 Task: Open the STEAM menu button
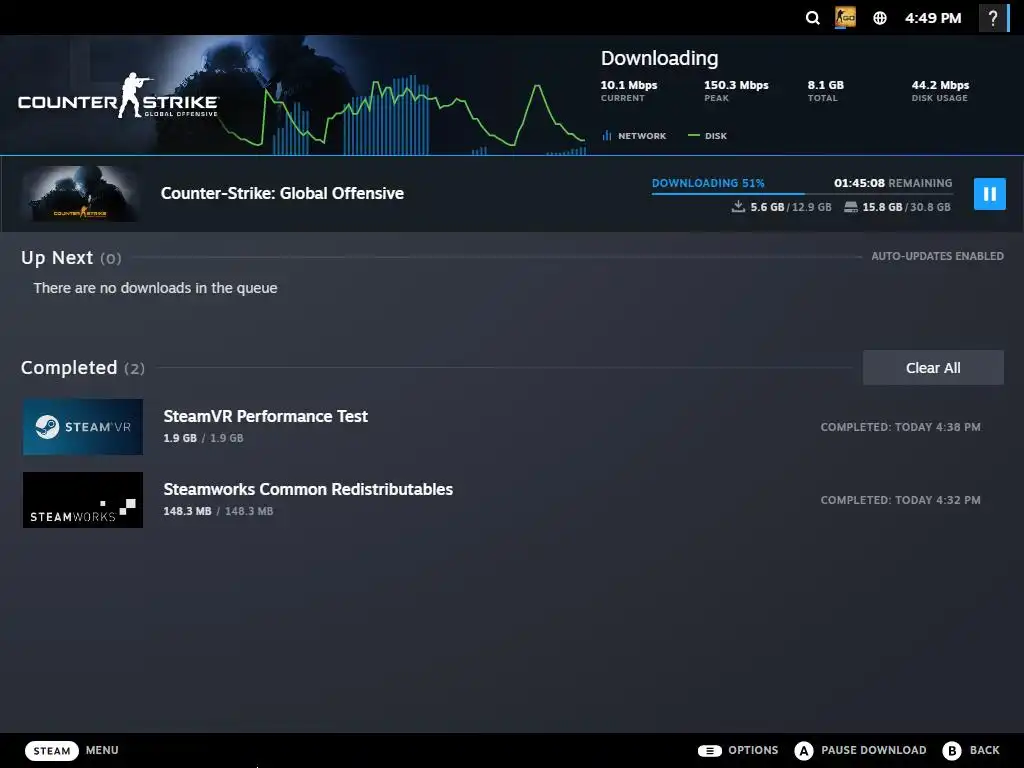click(x=52, y=750)
